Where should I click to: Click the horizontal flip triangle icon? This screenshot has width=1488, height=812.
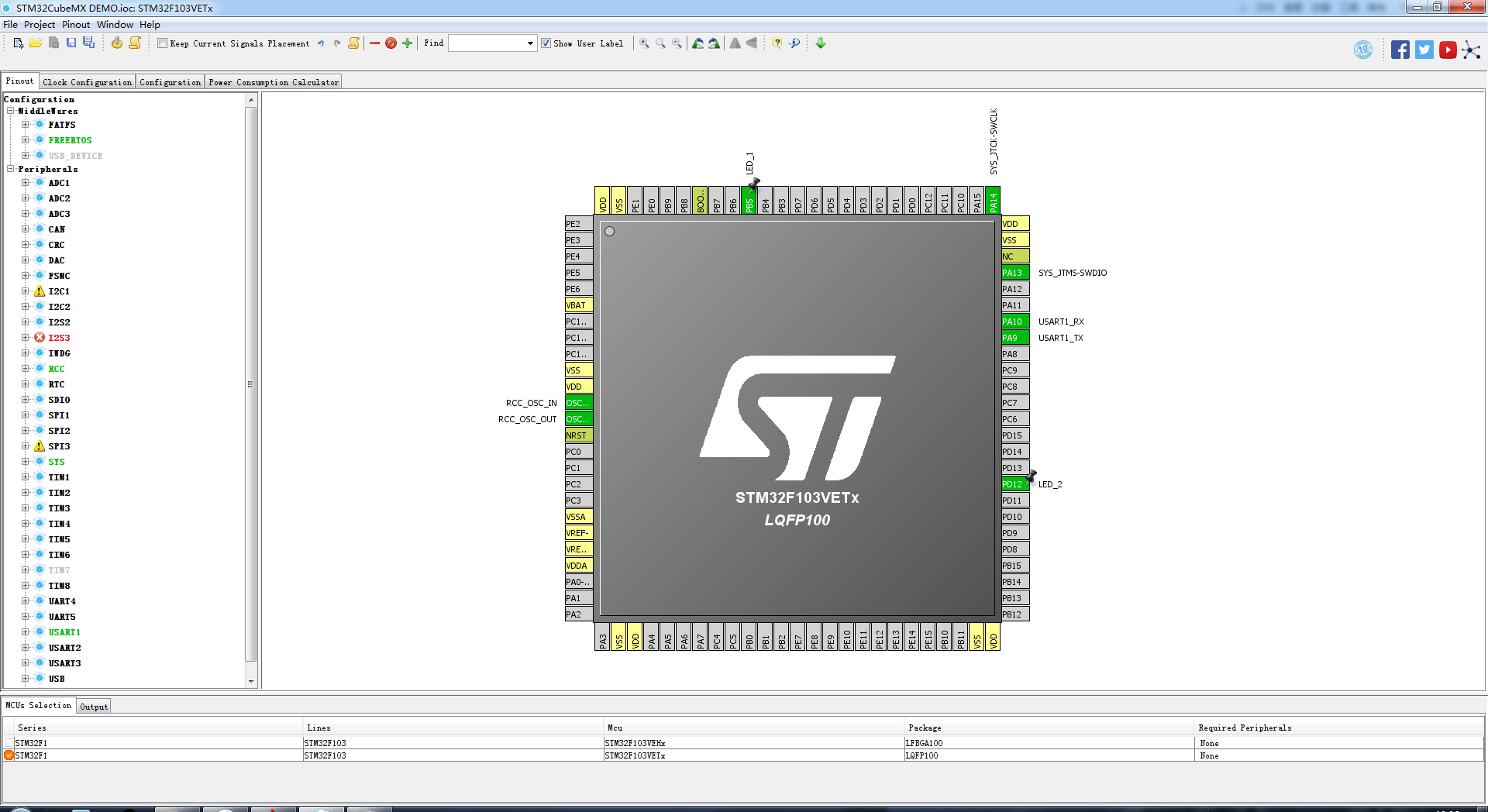pos(751,43)
